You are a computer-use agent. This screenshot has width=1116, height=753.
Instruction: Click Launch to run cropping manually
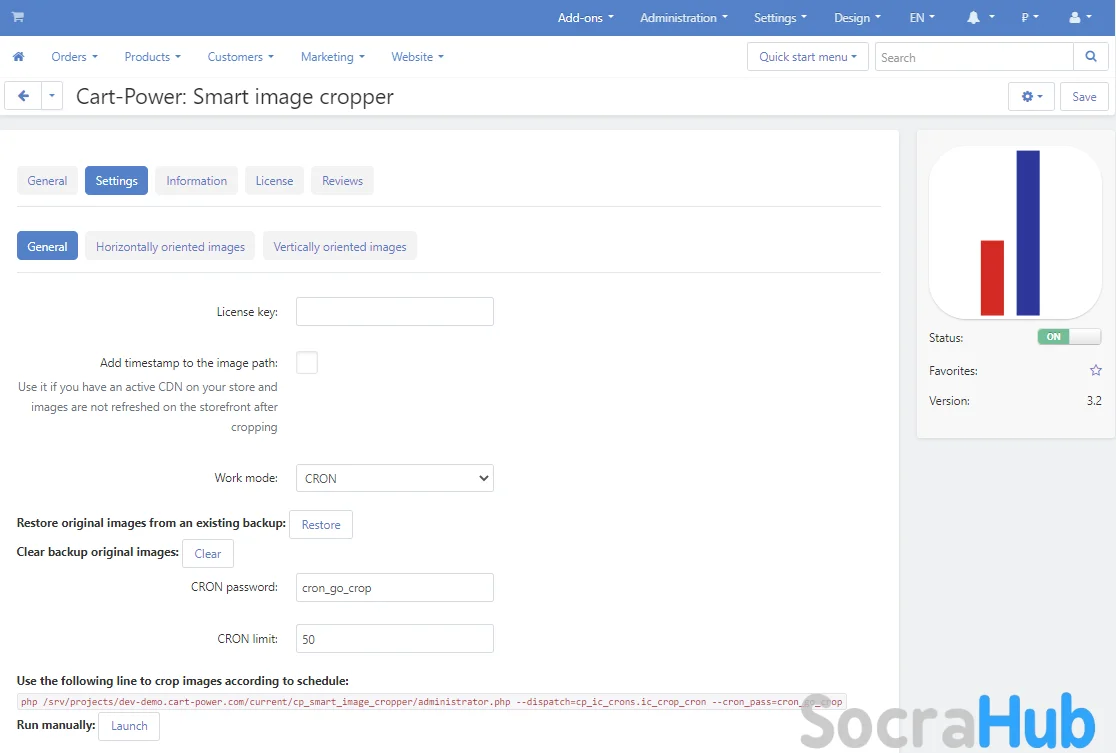click(129, 726)
